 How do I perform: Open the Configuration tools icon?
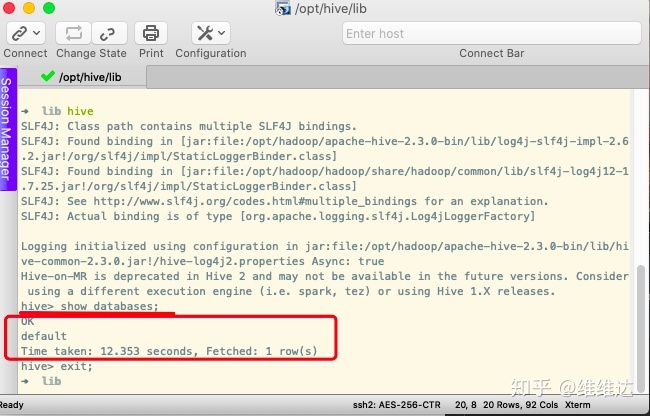(x=205, y=33)
